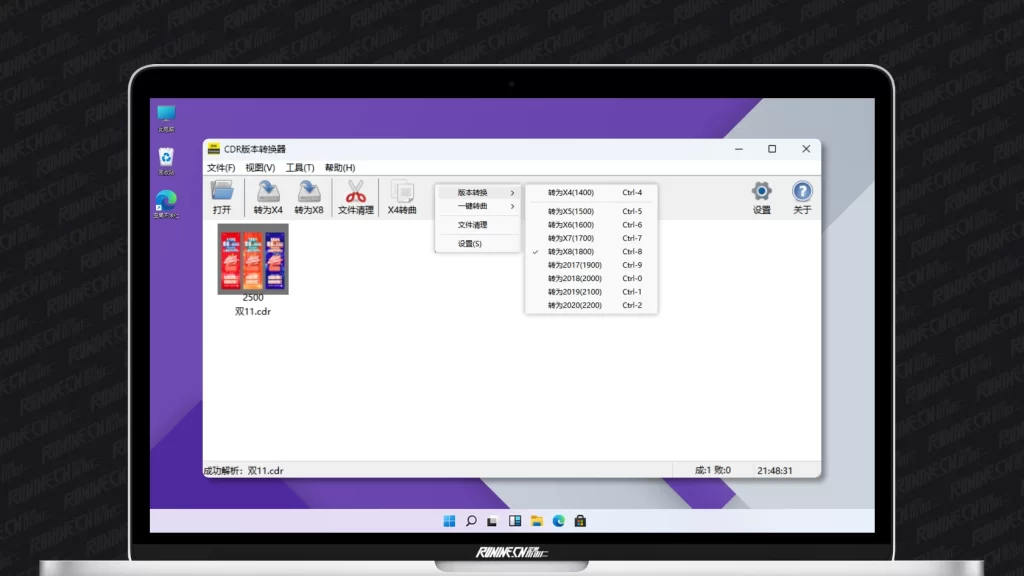Expand the 版本转换 submenu

coord(473,192)
